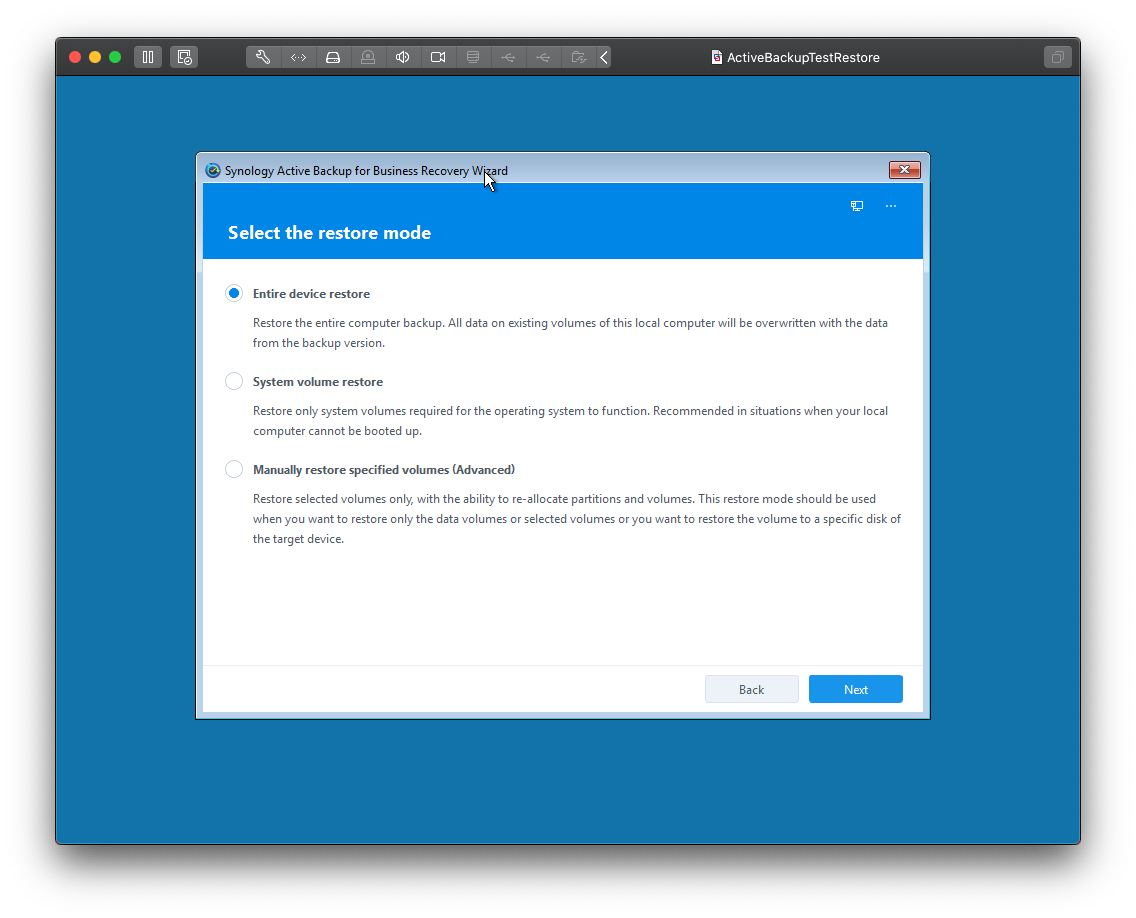Click the camera device icon in toolbar

[x=438, y=57]
